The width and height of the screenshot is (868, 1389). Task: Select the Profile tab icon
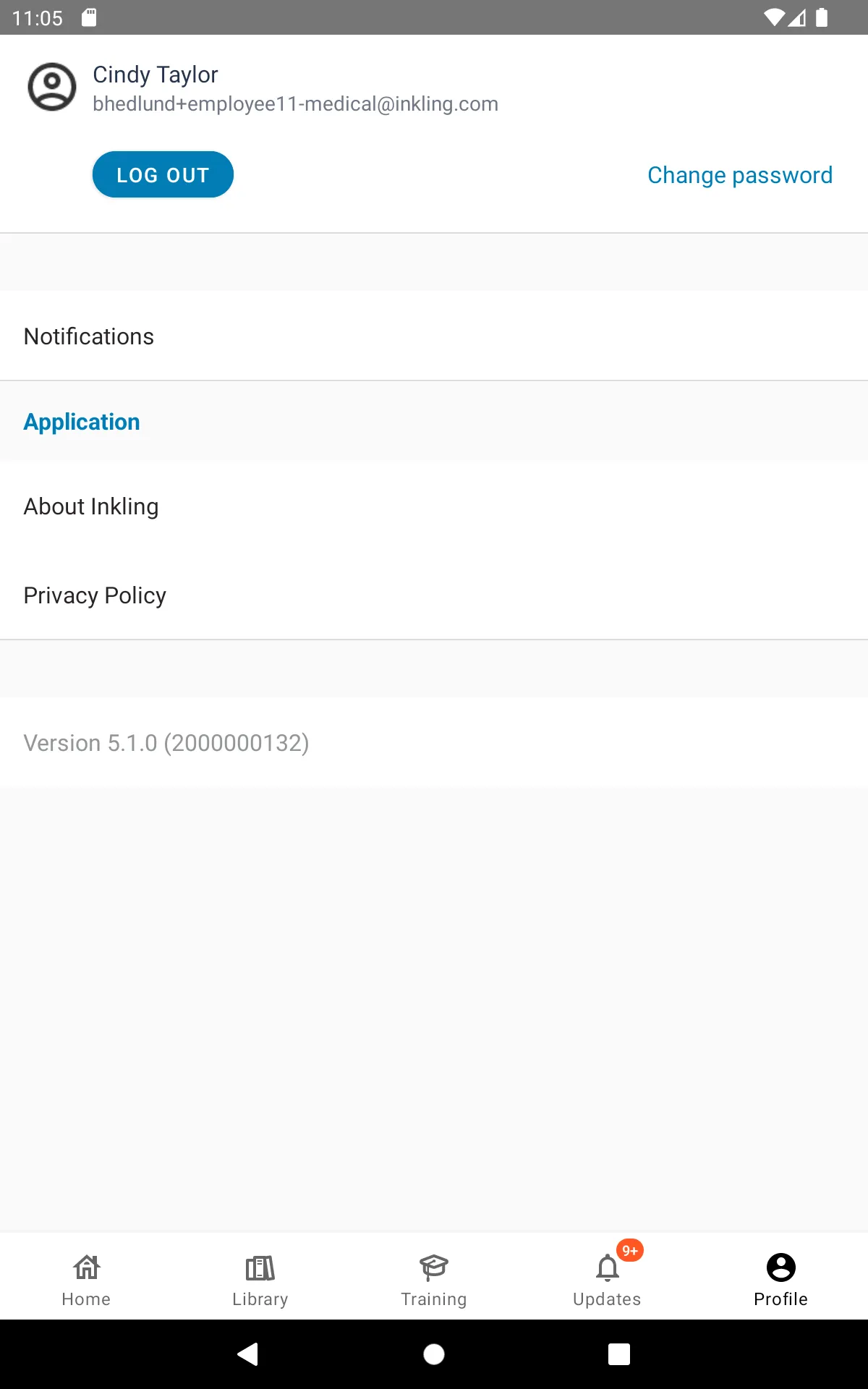[x=781, y=1267]
